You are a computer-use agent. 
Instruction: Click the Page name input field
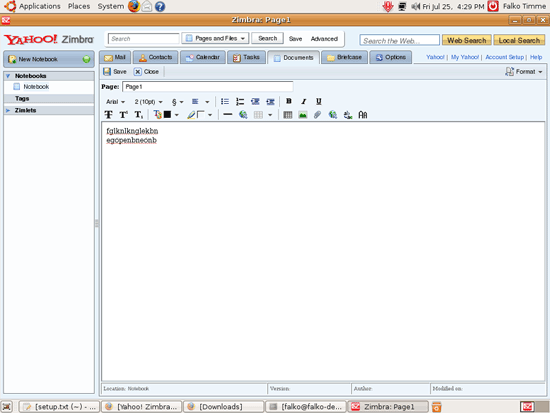coord(208,87)
